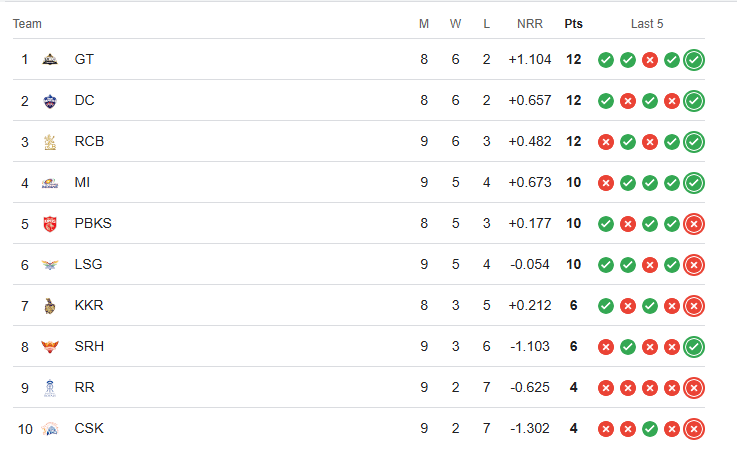Click the GT team logo icon
Screen dimensions: 737x463
[x=50, y=60]
